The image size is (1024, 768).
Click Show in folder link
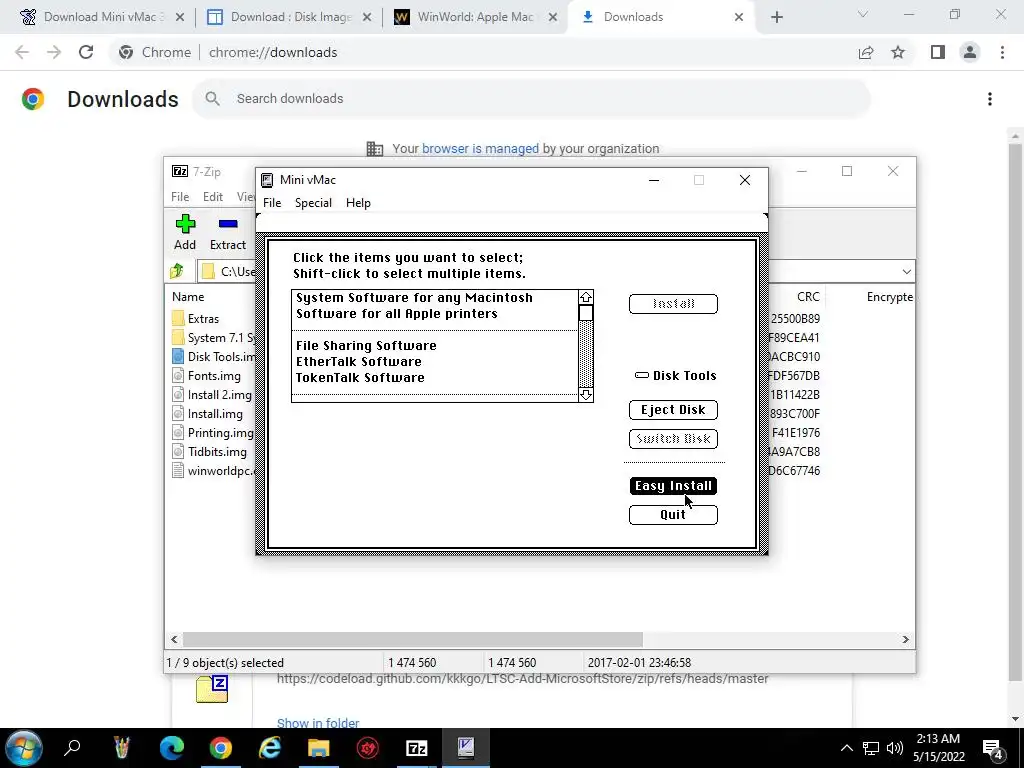click(318, 722)
